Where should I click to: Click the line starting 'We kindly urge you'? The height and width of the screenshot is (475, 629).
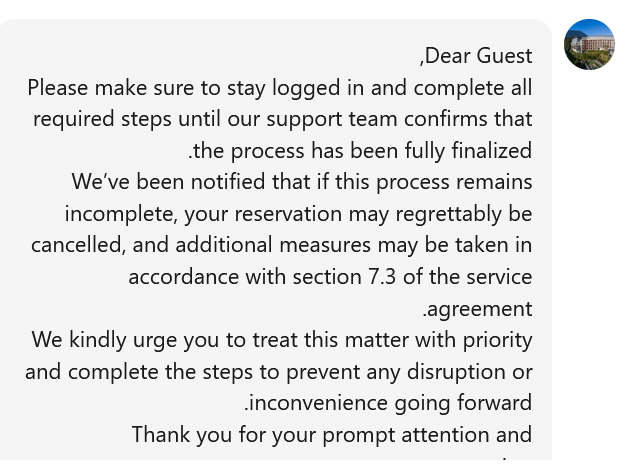pyautogui.click(x=282, y=340)
